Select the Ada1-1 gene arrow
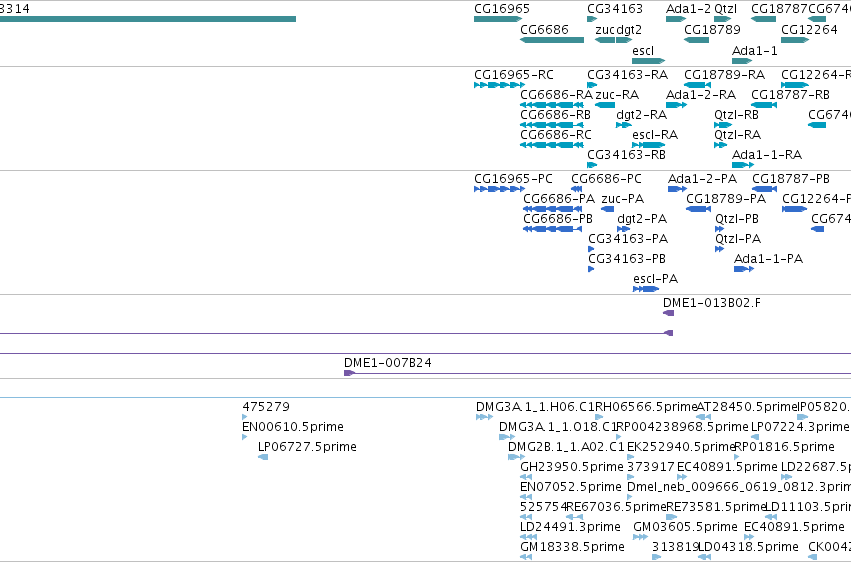This screenshot has height=562, width=851. coord(742,61)
